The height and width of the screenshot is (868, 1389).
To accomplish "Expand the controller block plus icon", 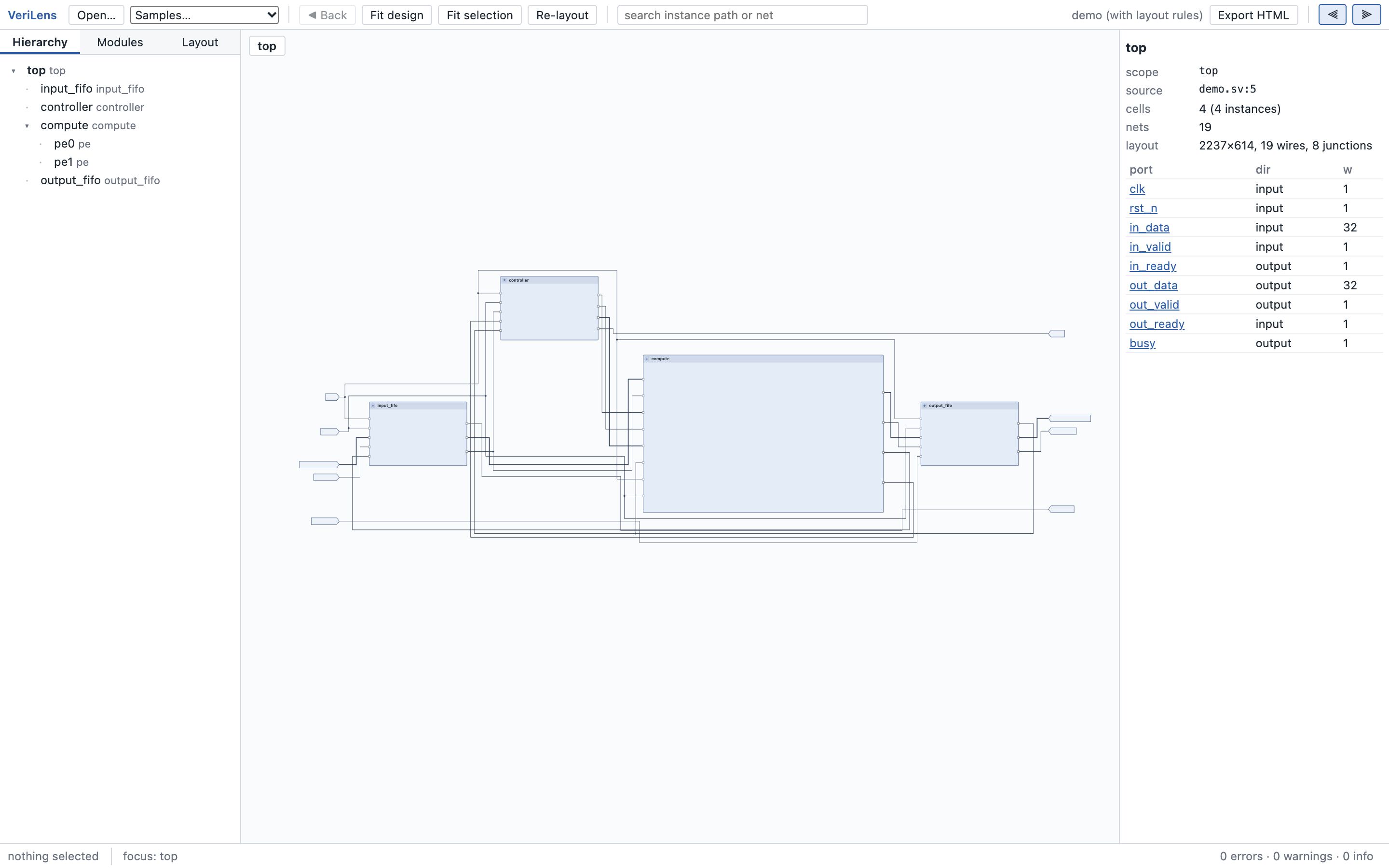I will (x=504, y=280).
